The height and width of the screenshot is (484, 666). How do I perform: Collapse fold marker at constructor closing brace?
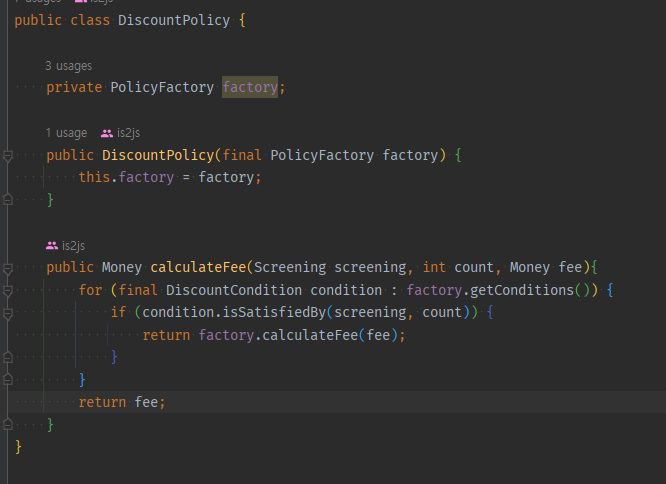[7, 200]
